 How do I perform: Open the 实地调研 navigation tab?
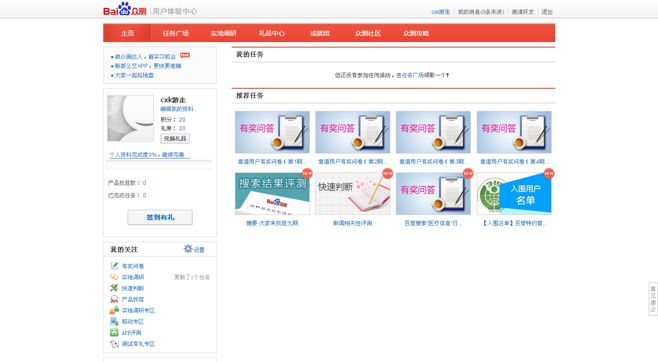[x=224, y=33]
